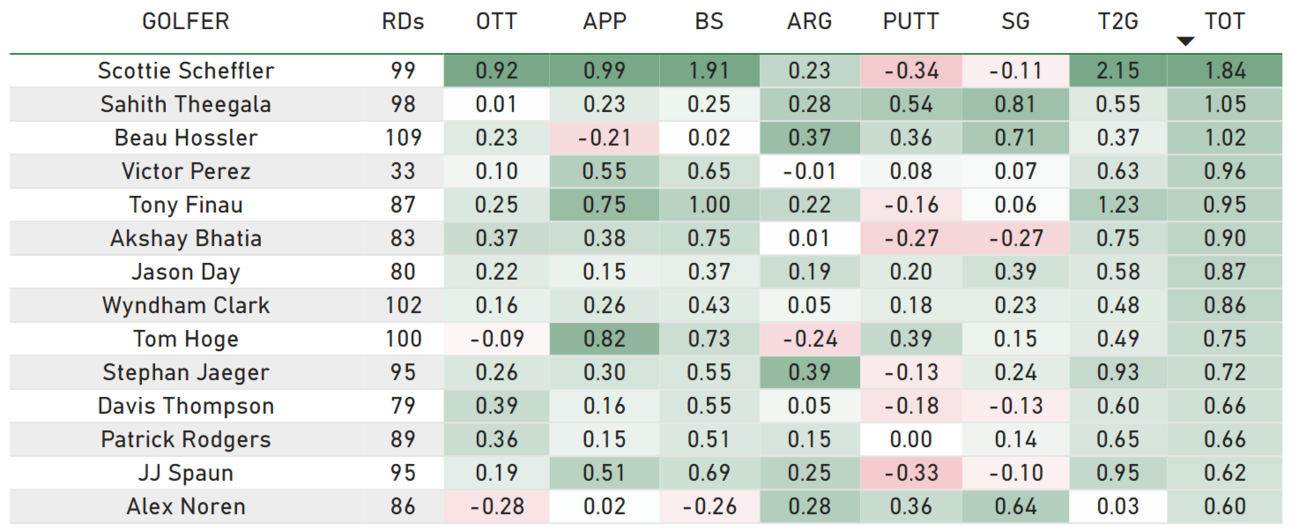Viewport: 1292px width, 531px height.
Task: Select the ARG column header
Action: 809,21
